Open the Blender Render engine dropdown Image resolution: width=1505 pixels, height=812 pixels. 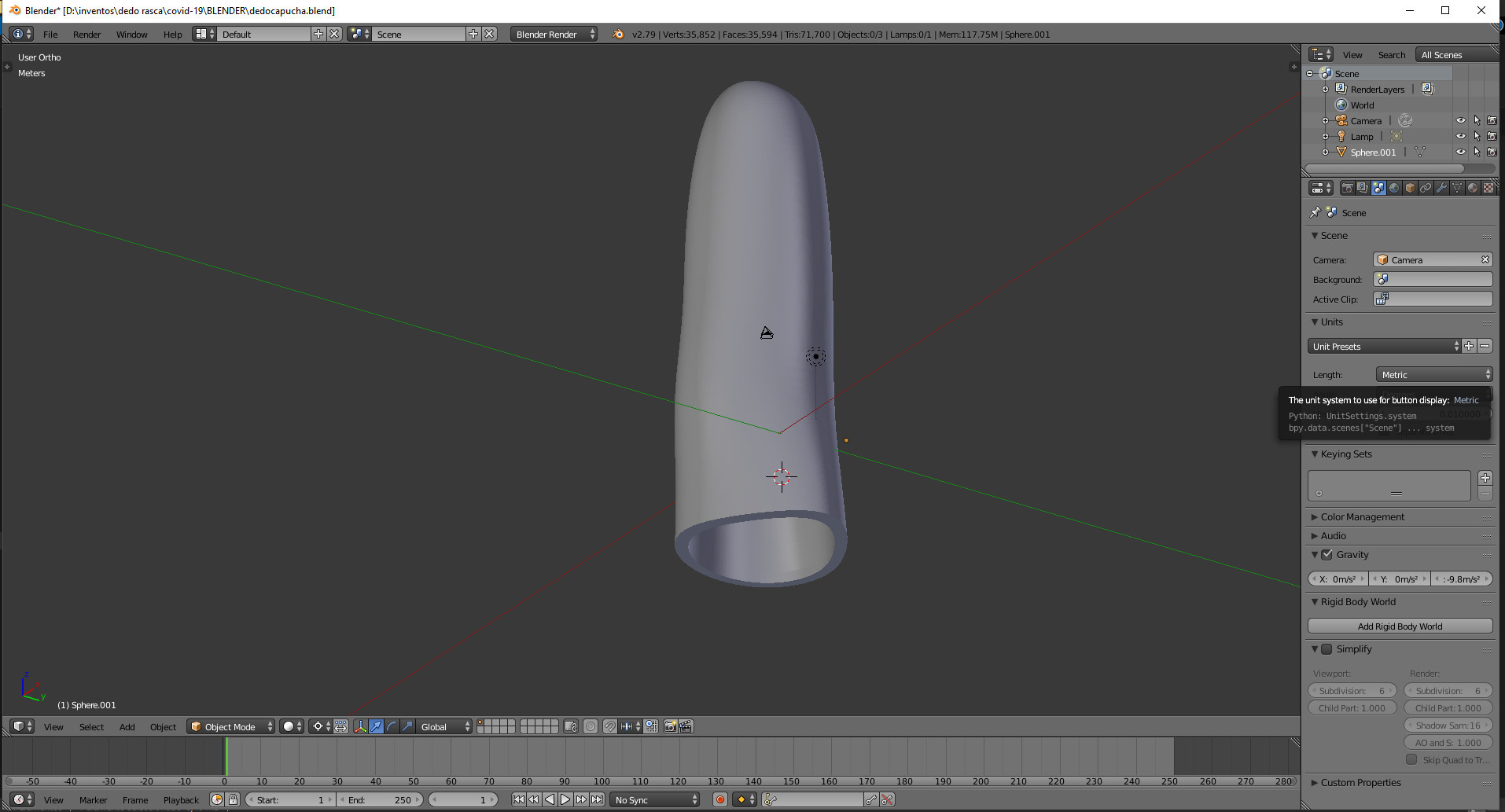(554, 34)
